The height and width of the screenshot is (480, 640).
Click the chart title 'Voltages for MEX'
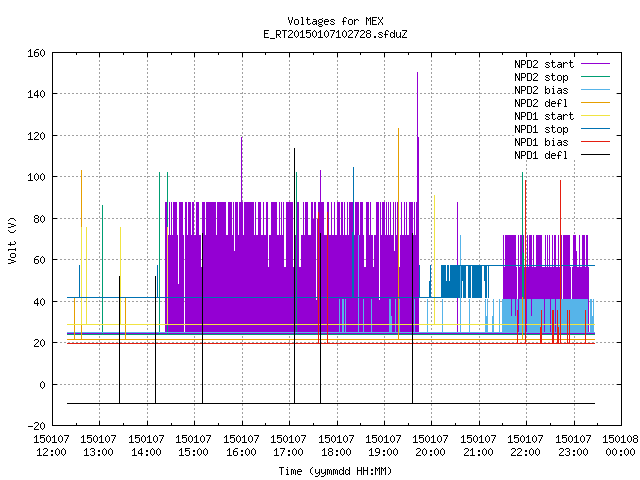(335, 21)
